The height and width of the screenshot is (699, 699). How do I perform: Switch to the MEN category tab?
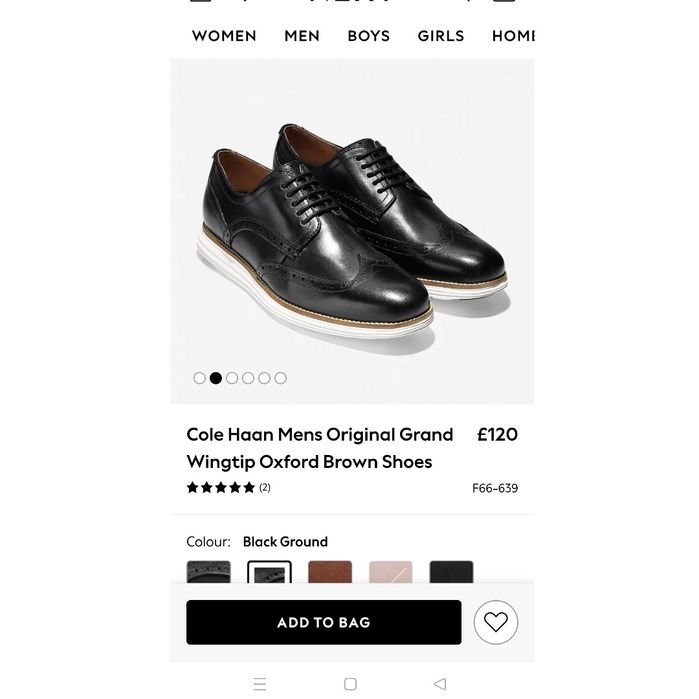tap(302, 36)
